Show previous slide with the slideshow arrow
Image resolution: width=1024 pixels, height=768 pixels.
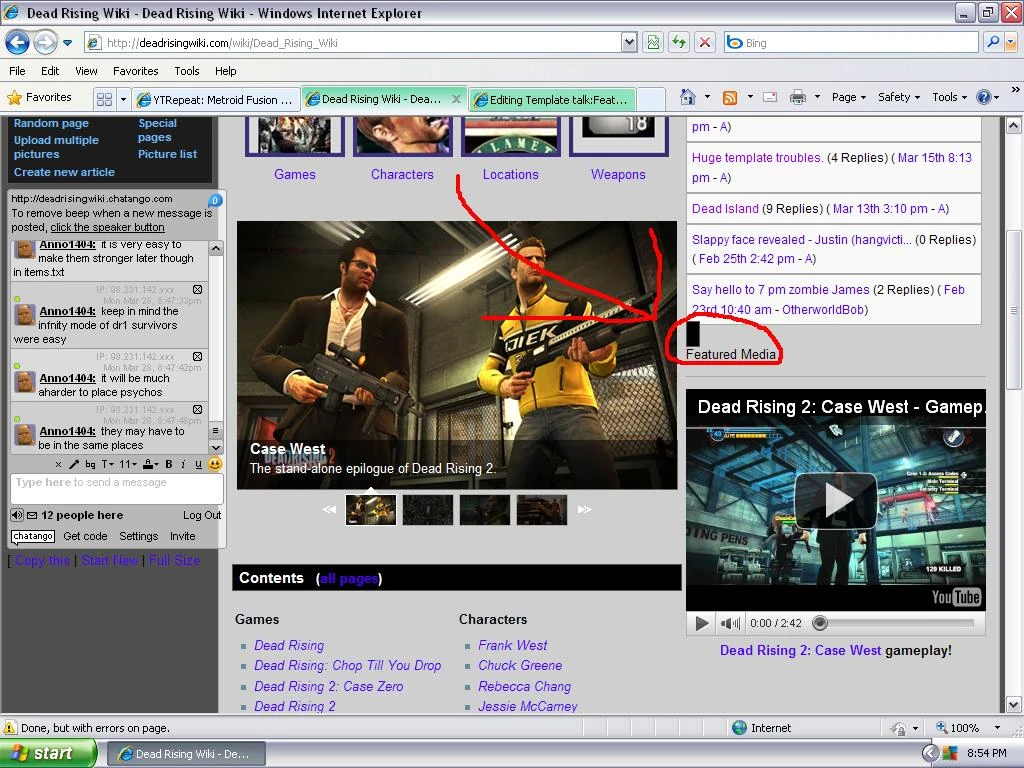click(x=329, y=509)
